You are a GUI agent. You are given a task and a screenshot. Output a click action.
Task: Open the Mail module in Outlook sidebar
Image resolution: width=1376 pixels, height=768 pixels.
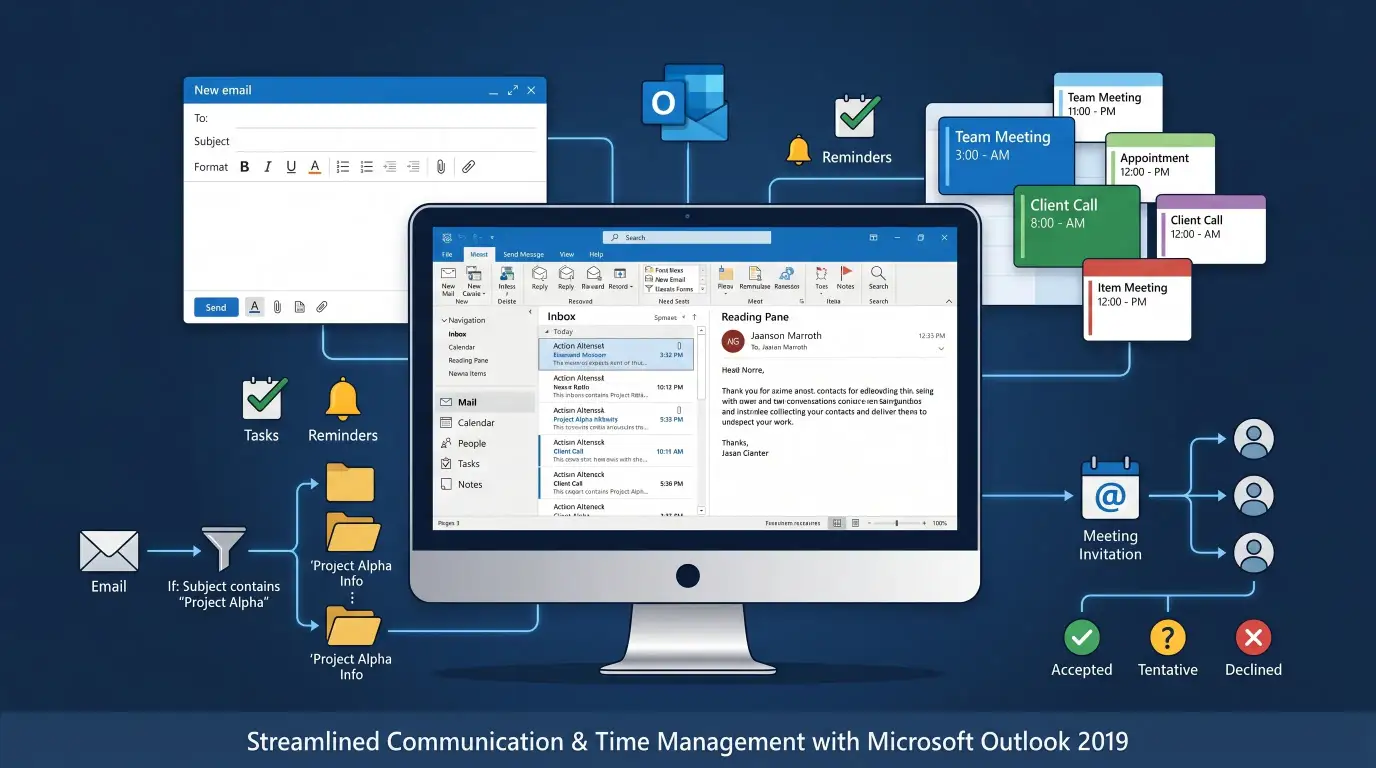pos(486,402)
